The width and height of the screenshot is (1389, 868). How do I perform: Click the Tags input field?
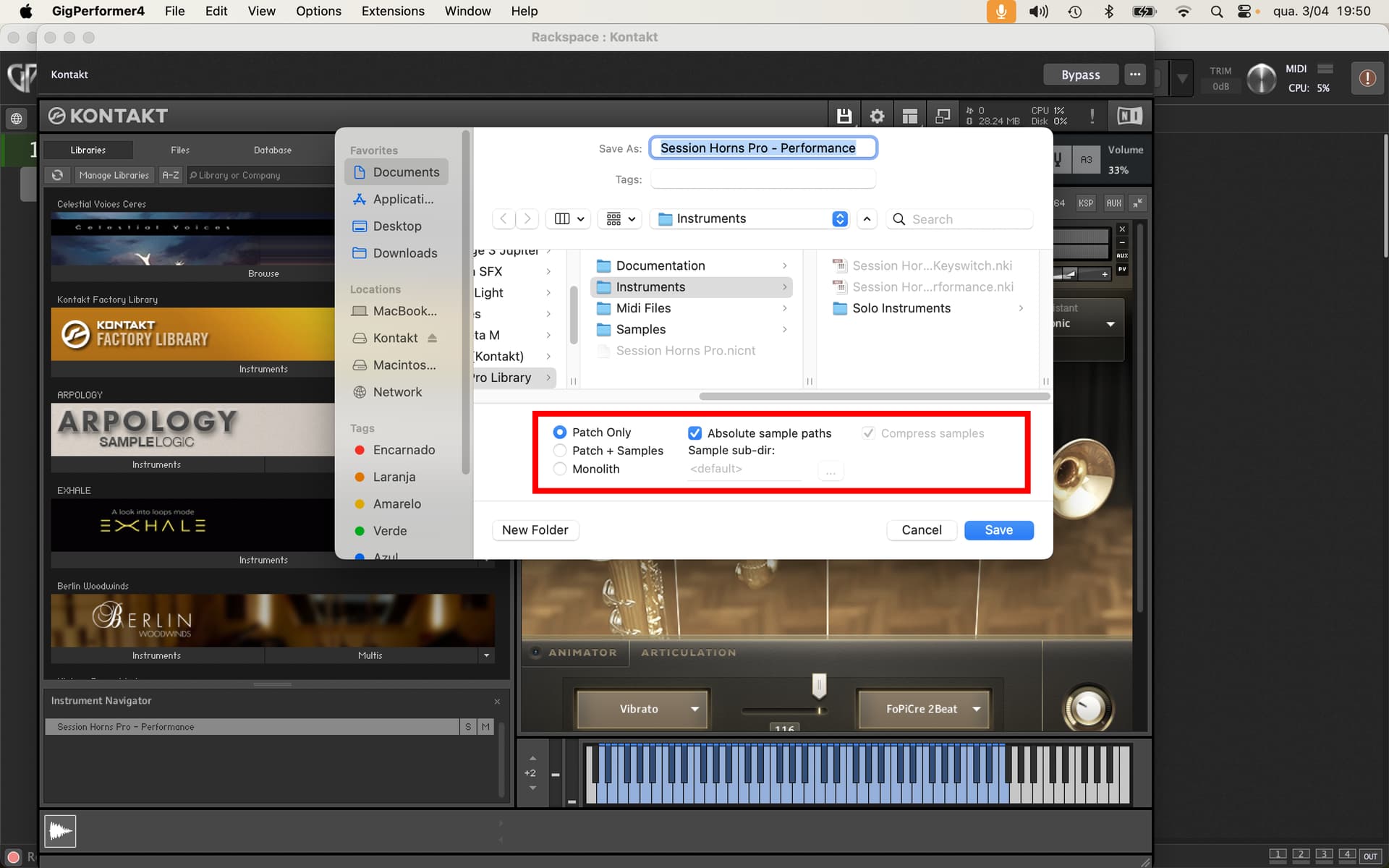[x=763, y=179]
